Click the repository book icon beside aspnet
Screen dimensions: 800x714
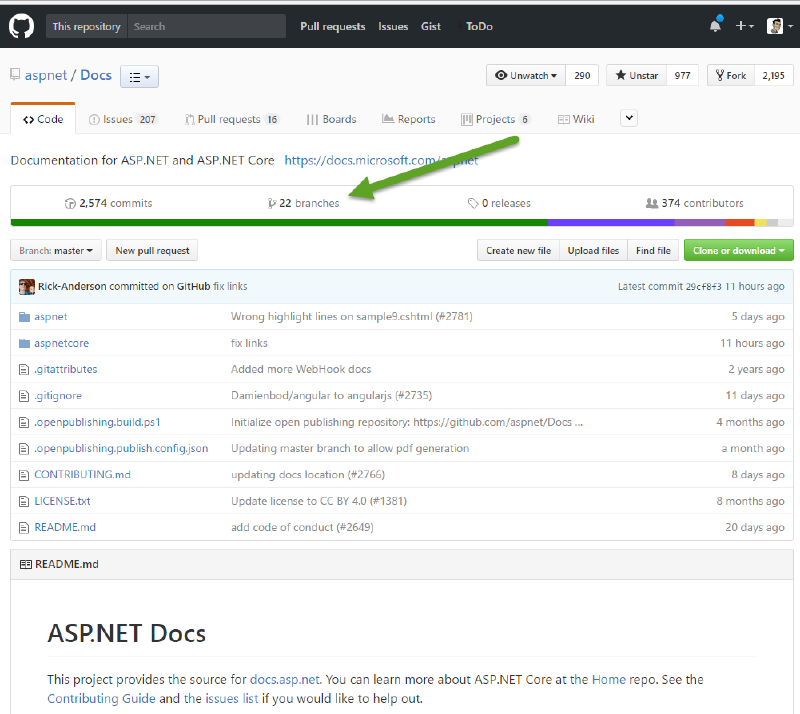point(15,75)
